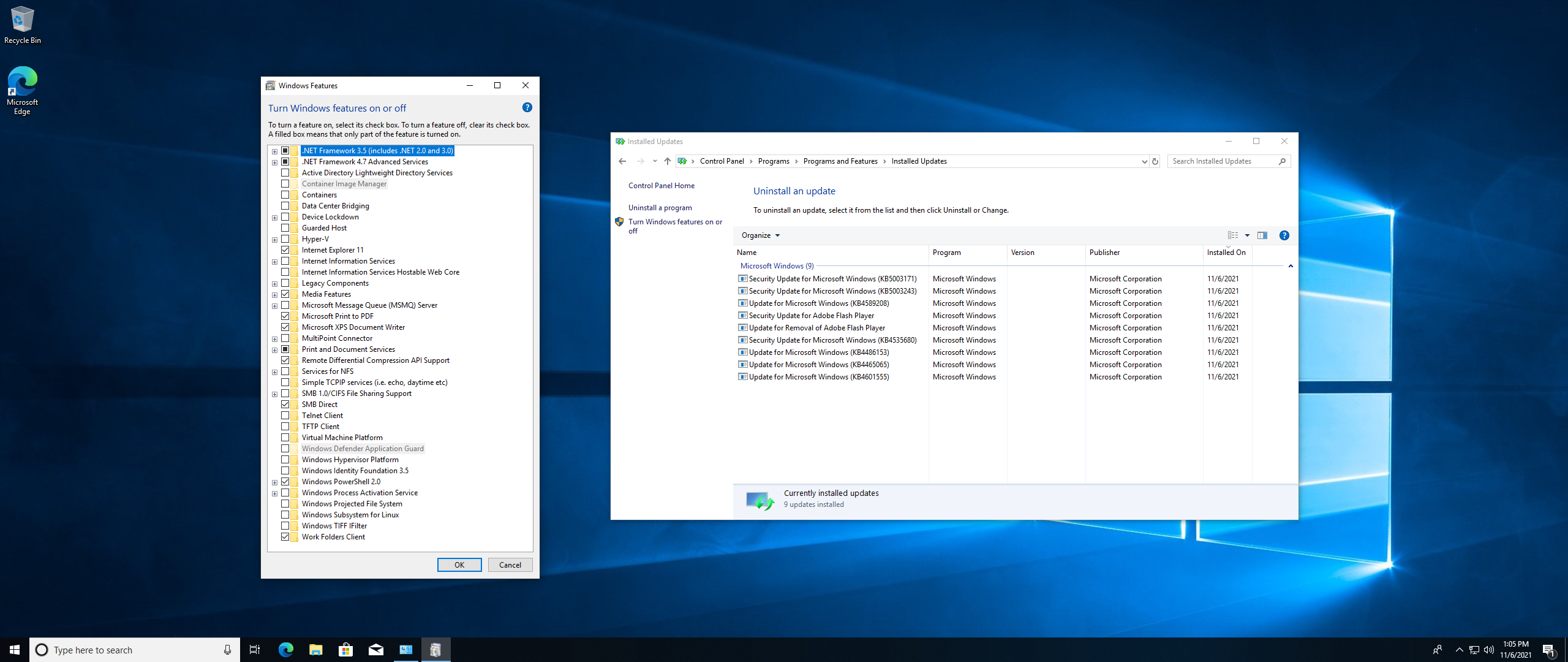Open Edge from the taskbar
1568x662 pixels.
pyautogui.click(x=286, y=650)
